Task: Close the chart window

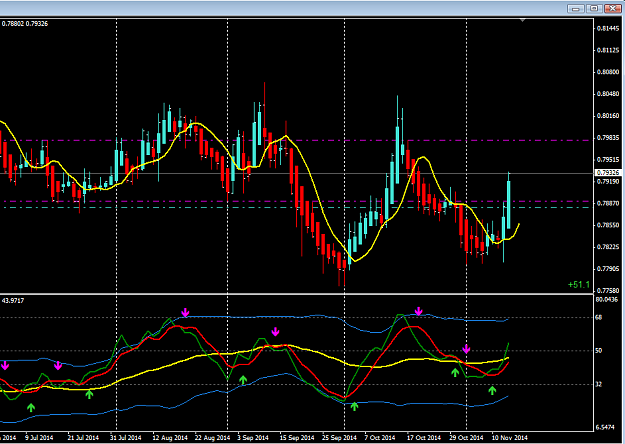Action: [x=613, y=8]
